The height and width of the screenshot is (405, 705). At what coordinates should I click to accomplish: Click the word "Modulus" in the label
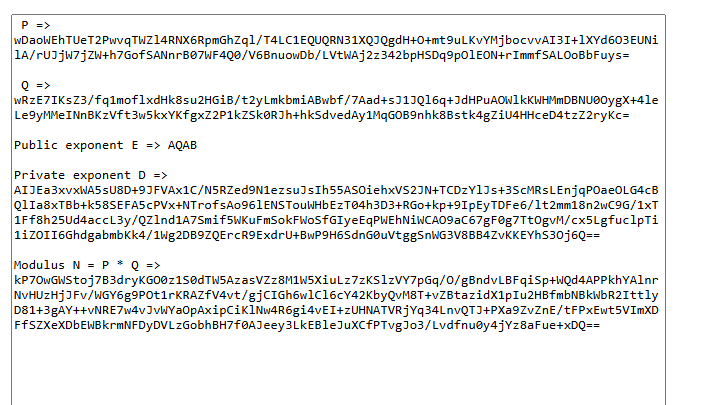click(x=39, y=265)
